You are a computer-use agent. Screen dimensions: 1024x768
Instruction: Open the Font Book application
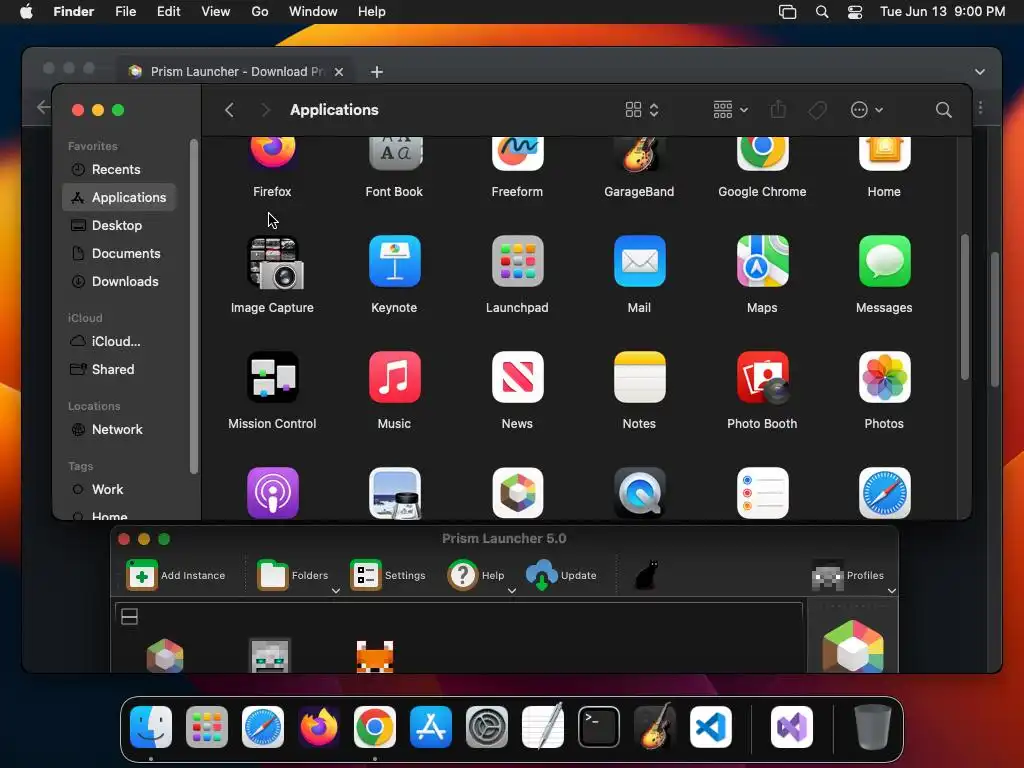pos(394,154)
